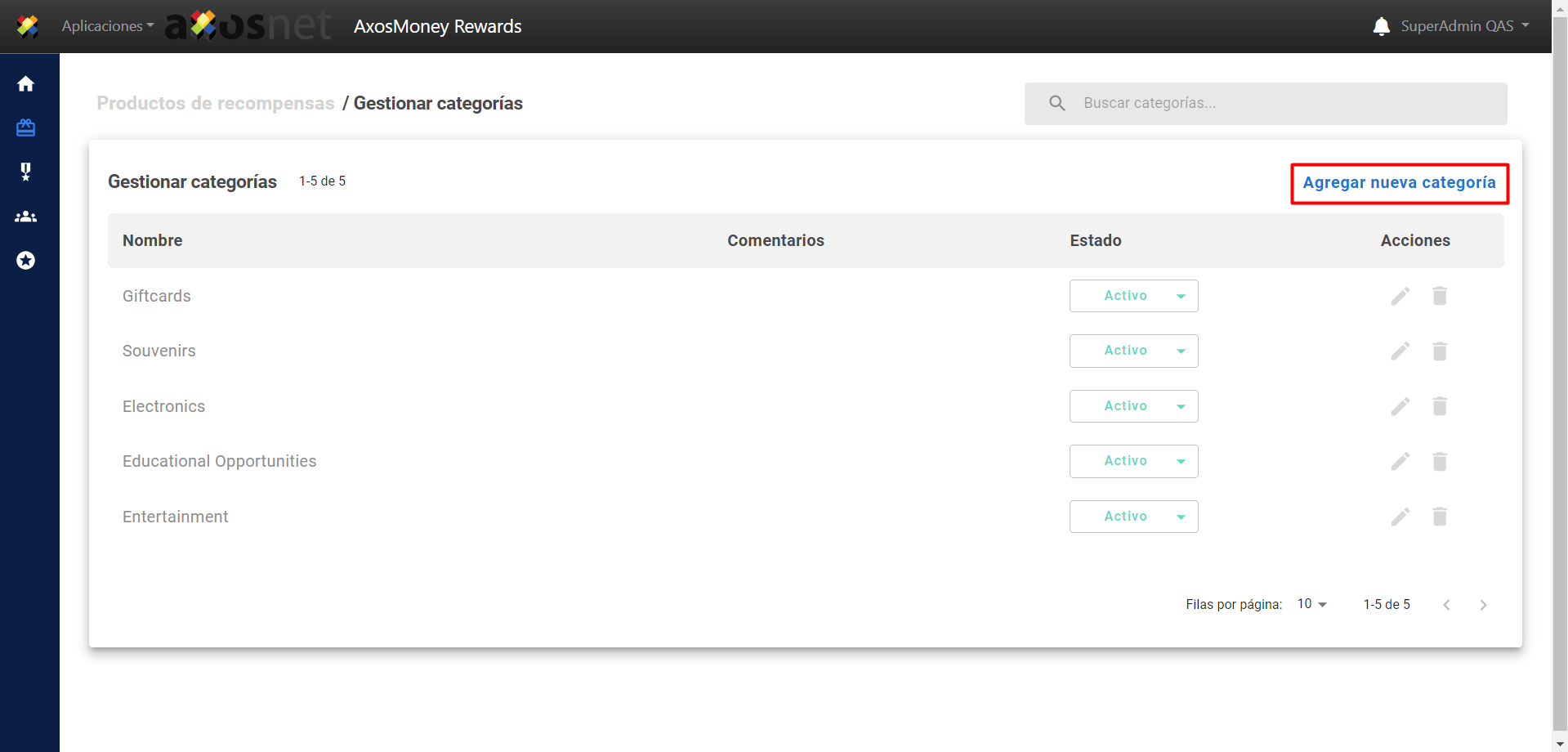This screenshot has width=1568, height=752.
Task: Click the notifications bell icon
Action: 1381,26
